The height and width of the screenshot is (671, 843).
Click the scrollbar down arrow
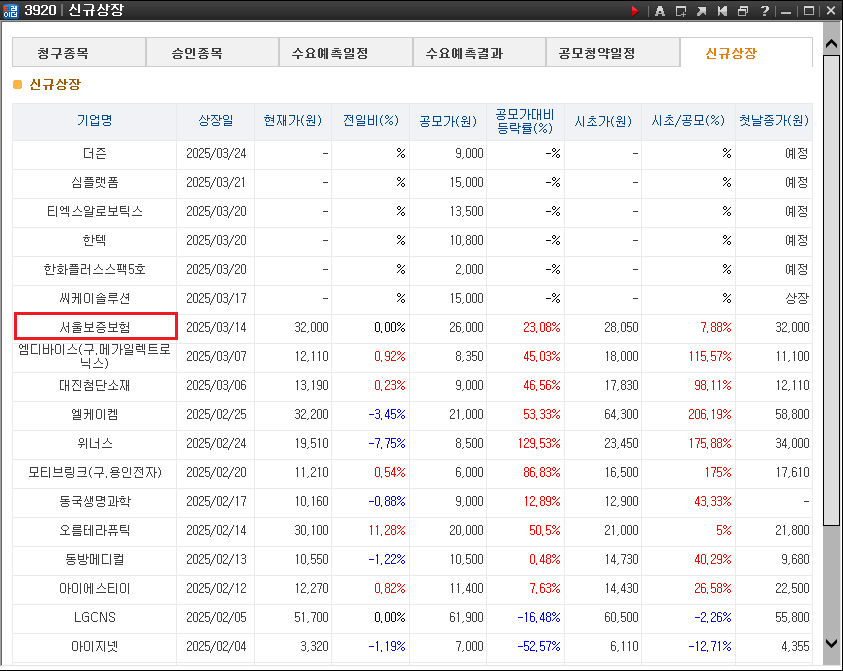(x=831, y=643)
